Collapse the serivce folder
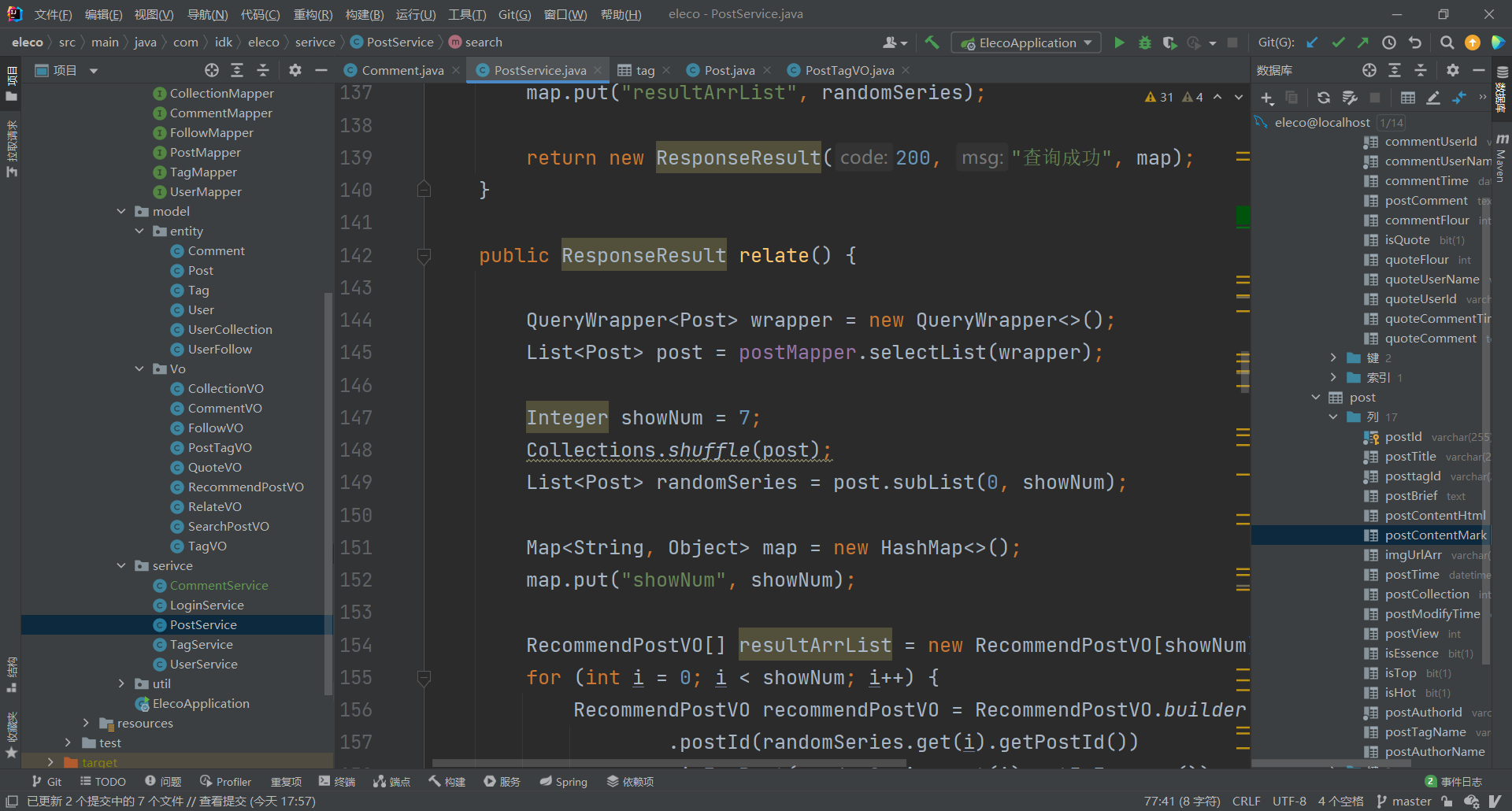The width and height of the screenshot is (1512, 811). 121,565
